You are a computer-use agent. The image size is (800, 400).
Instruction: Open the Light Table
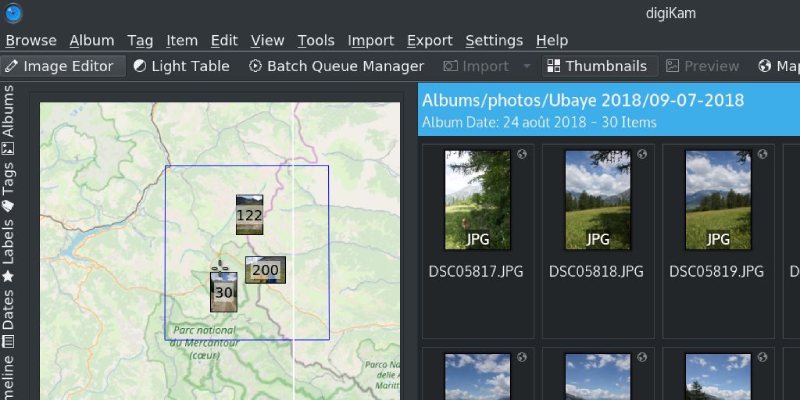[182, 66]
